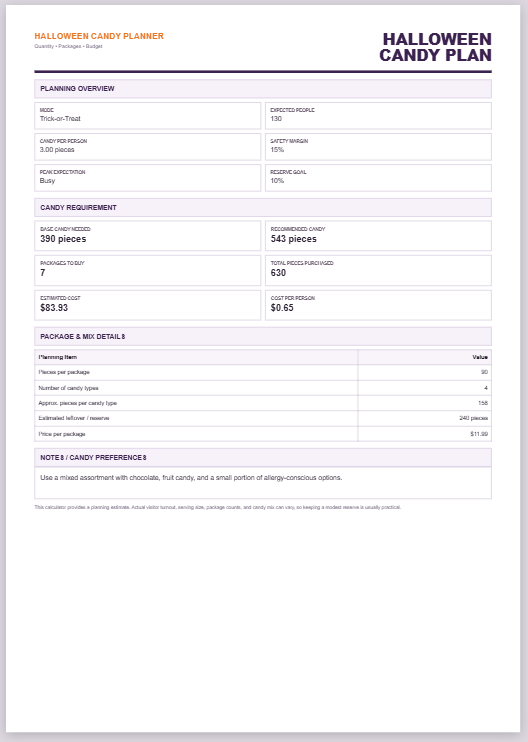Select the Peak Expectation Busy box

click(148, 178)
